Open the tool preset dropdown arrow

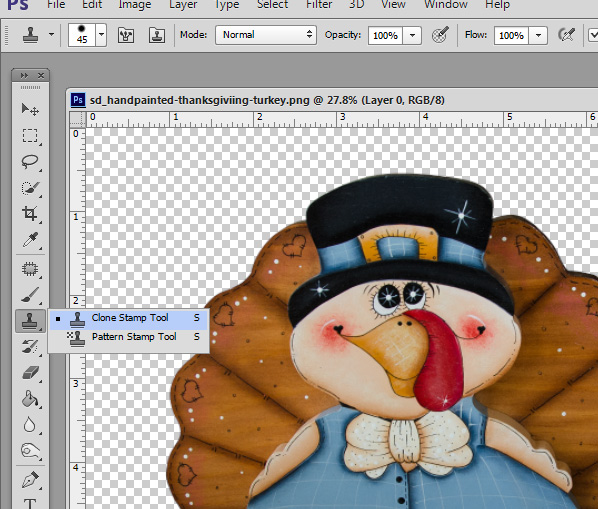(x=51, y=35)
